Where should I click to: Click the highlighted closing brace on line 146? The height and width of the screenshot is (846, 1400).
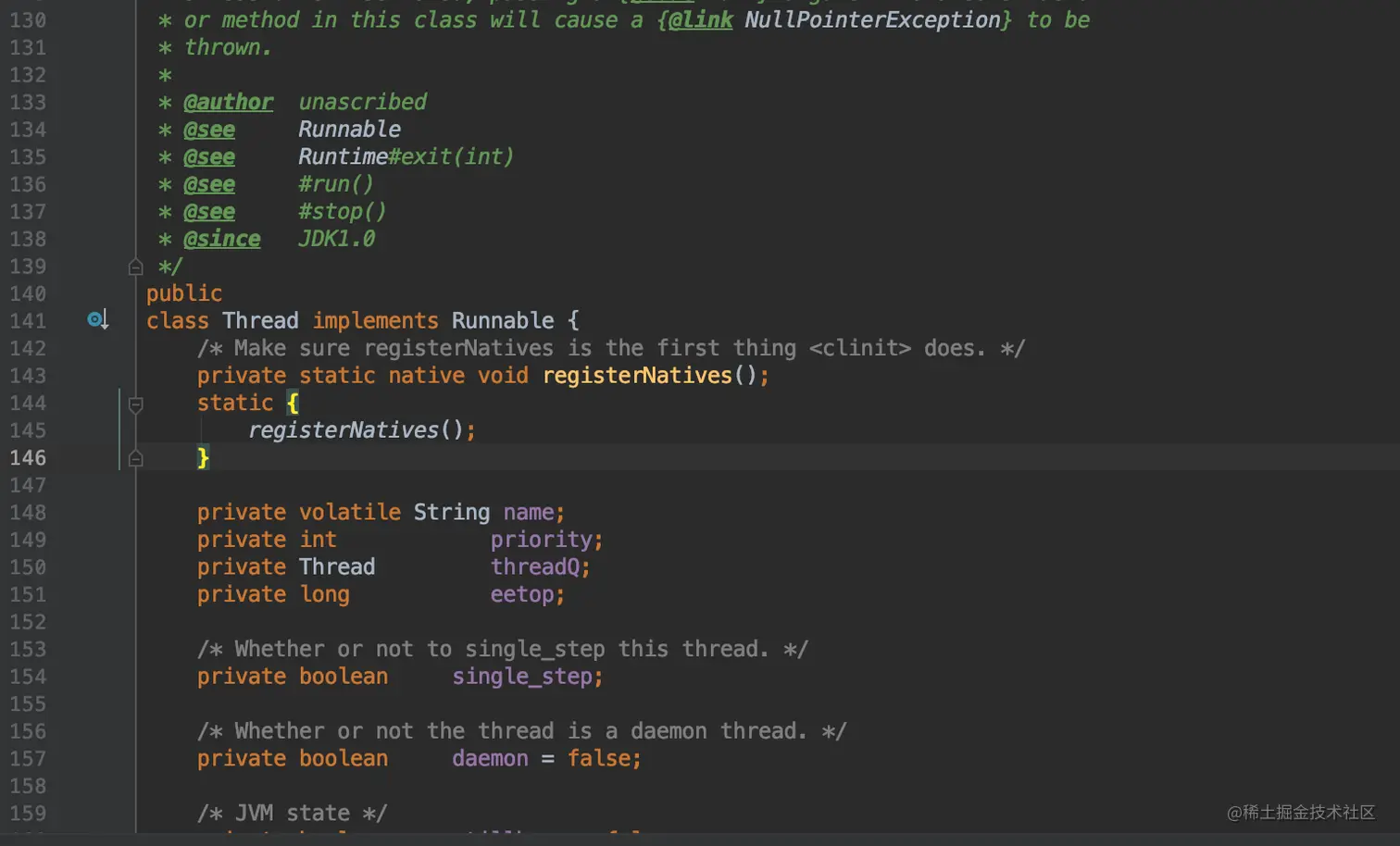(x=203, y=457)
